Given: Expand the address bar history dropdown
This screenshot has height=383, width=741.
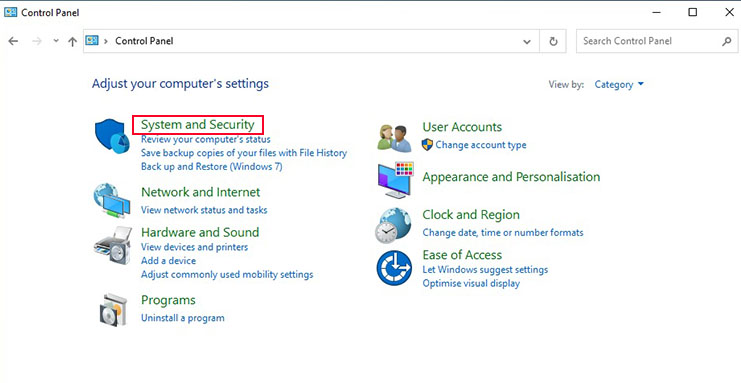Looking at the screenshot, I should click(527, 42).
